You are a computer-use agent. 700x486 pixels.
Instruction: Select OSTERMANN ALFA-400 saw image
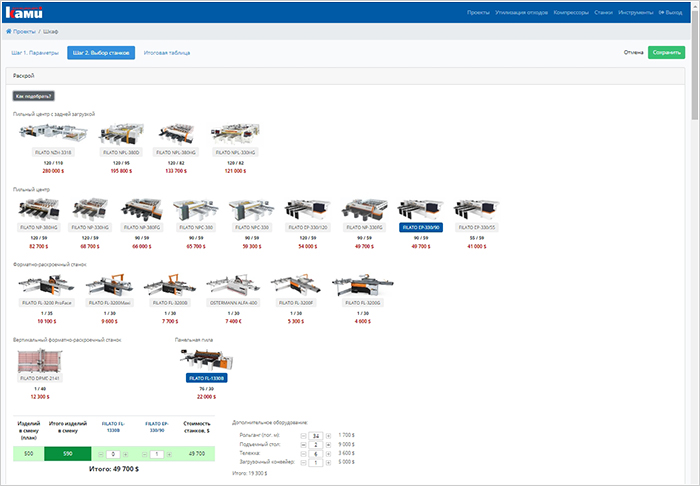click(x=233, y=285)
